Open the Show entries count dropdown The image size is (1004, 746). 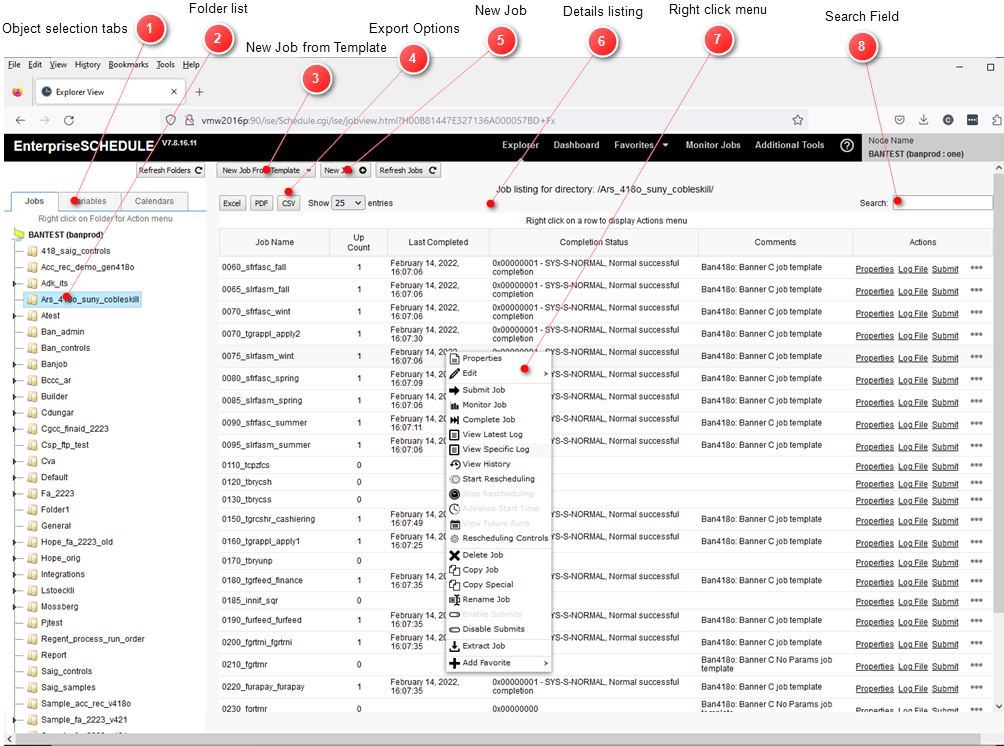click(348, 203)
